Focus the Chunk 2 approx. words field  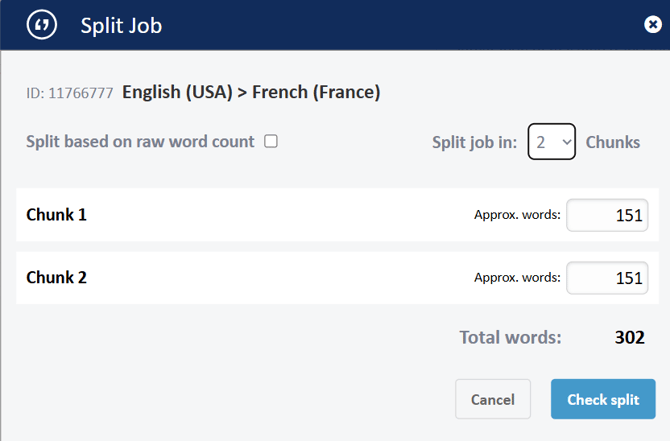pos(607,278)
